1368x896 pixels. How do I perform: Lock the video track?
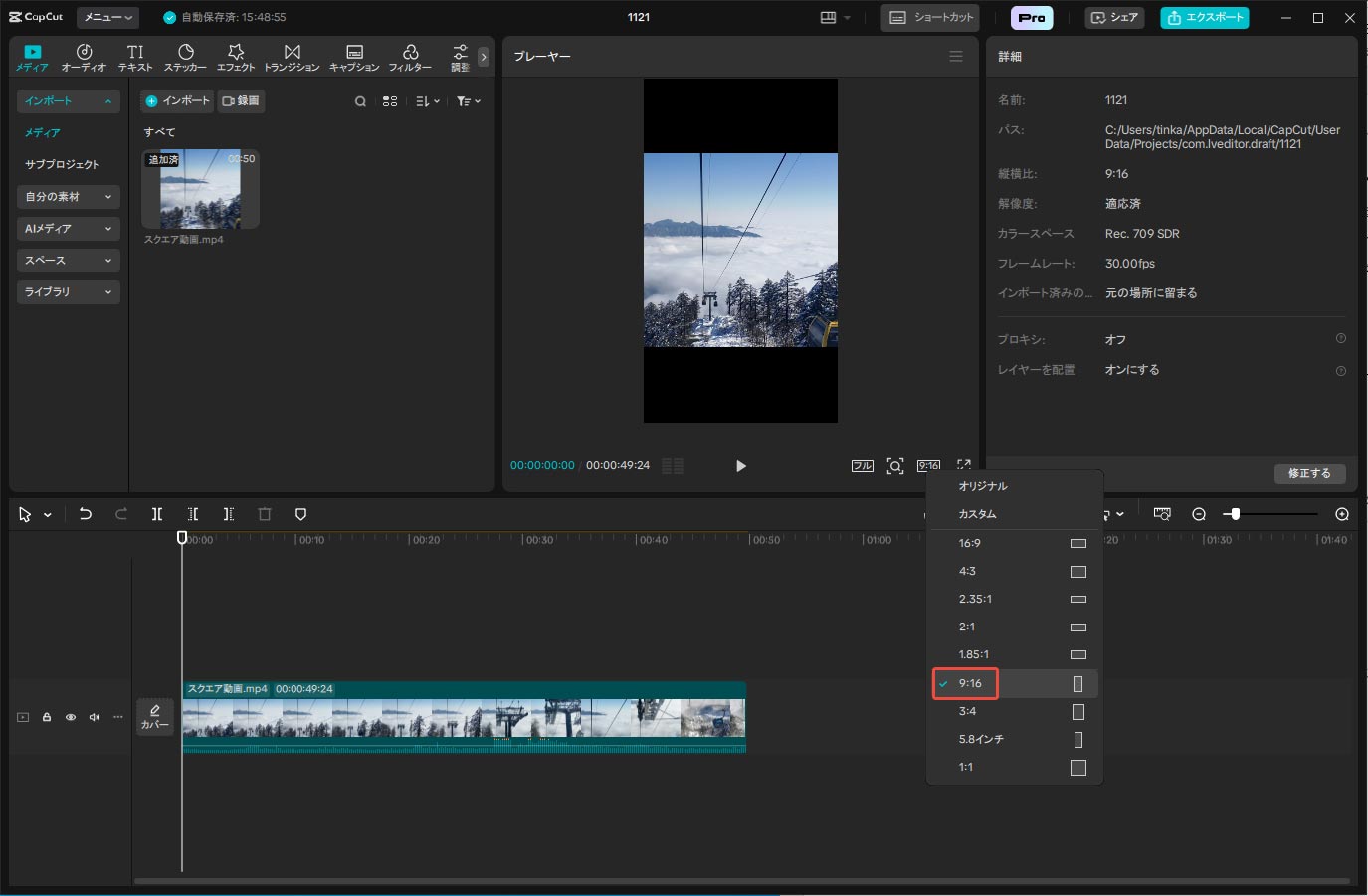tap(47, 717)
